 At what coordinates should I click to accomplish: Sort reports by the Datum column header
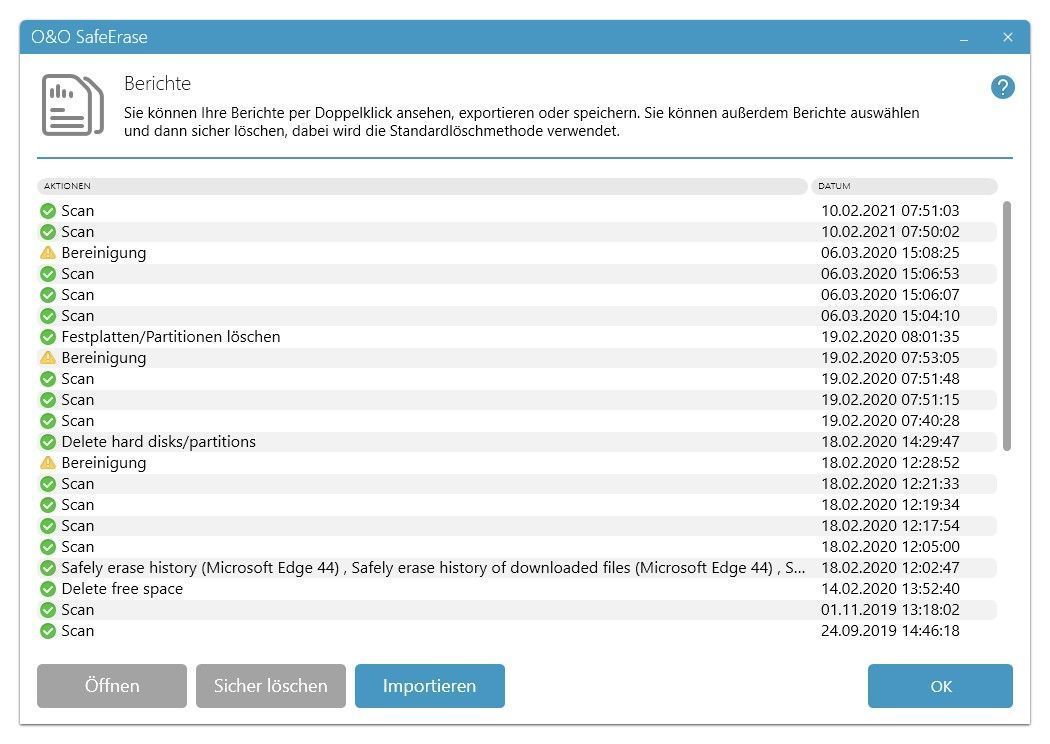pyautogui.click(x=903, y=186)
